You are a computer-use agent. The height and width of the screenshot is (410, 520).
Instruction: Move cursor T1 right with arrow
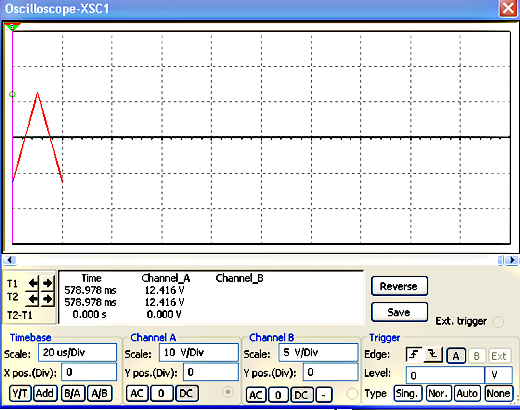coord(47,283)
